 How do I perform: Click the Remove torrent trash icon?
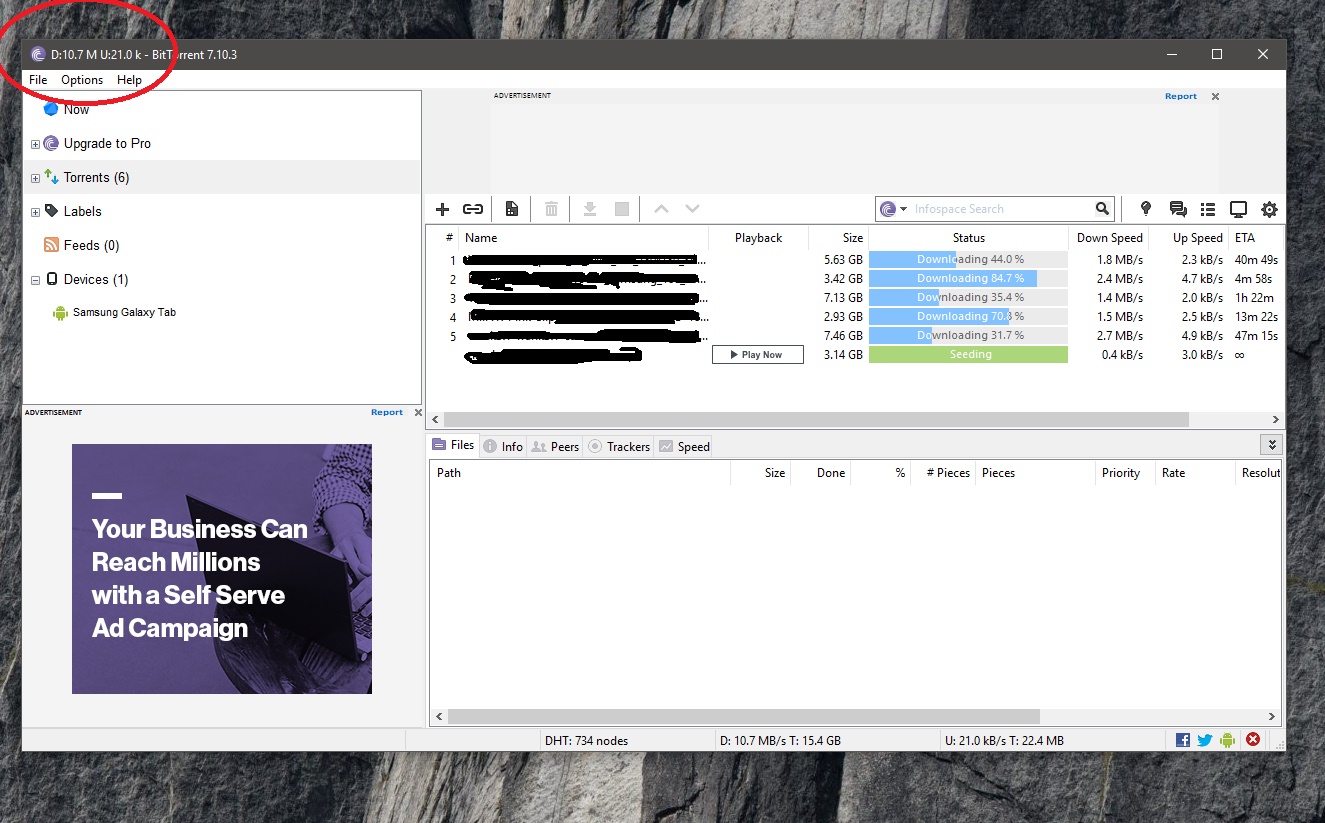coord(551,209)
